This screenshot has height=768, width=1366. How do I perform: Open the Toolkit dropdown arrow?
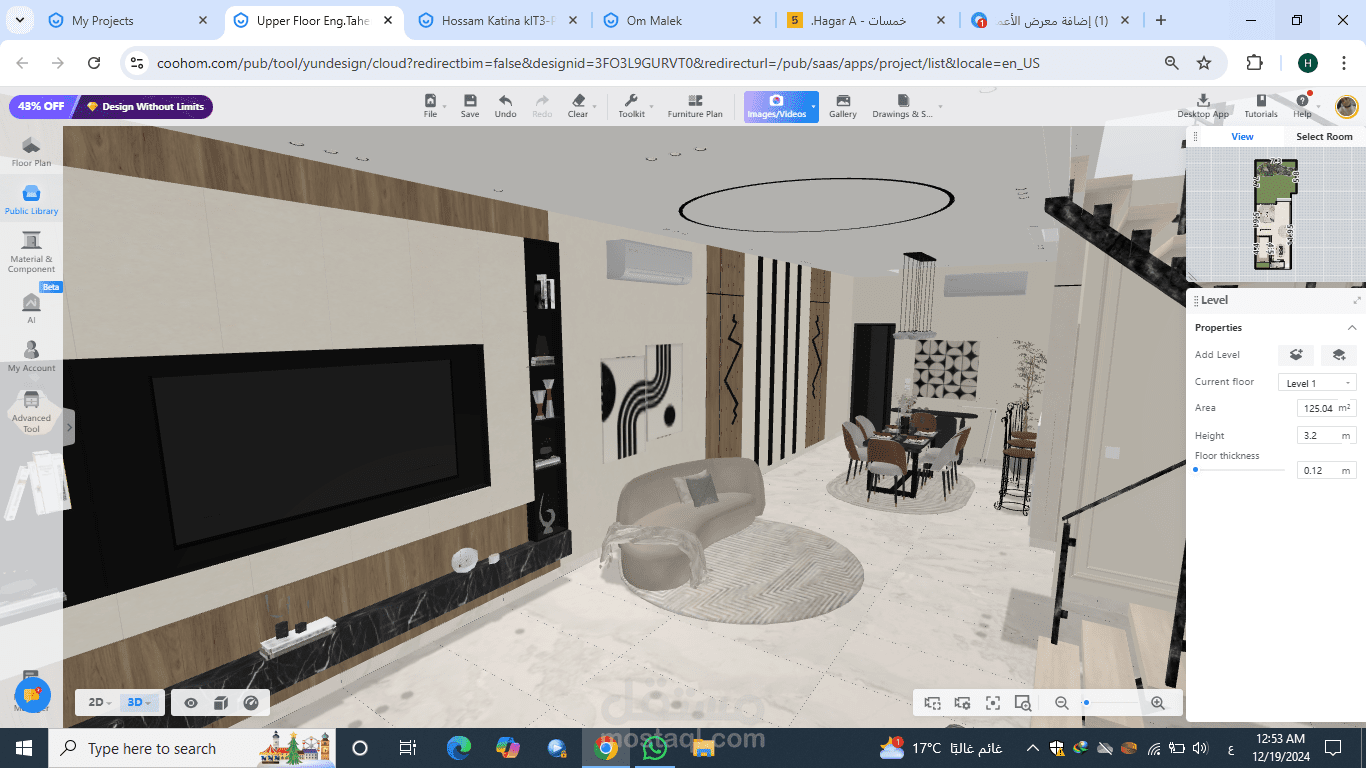pos(651,106)
